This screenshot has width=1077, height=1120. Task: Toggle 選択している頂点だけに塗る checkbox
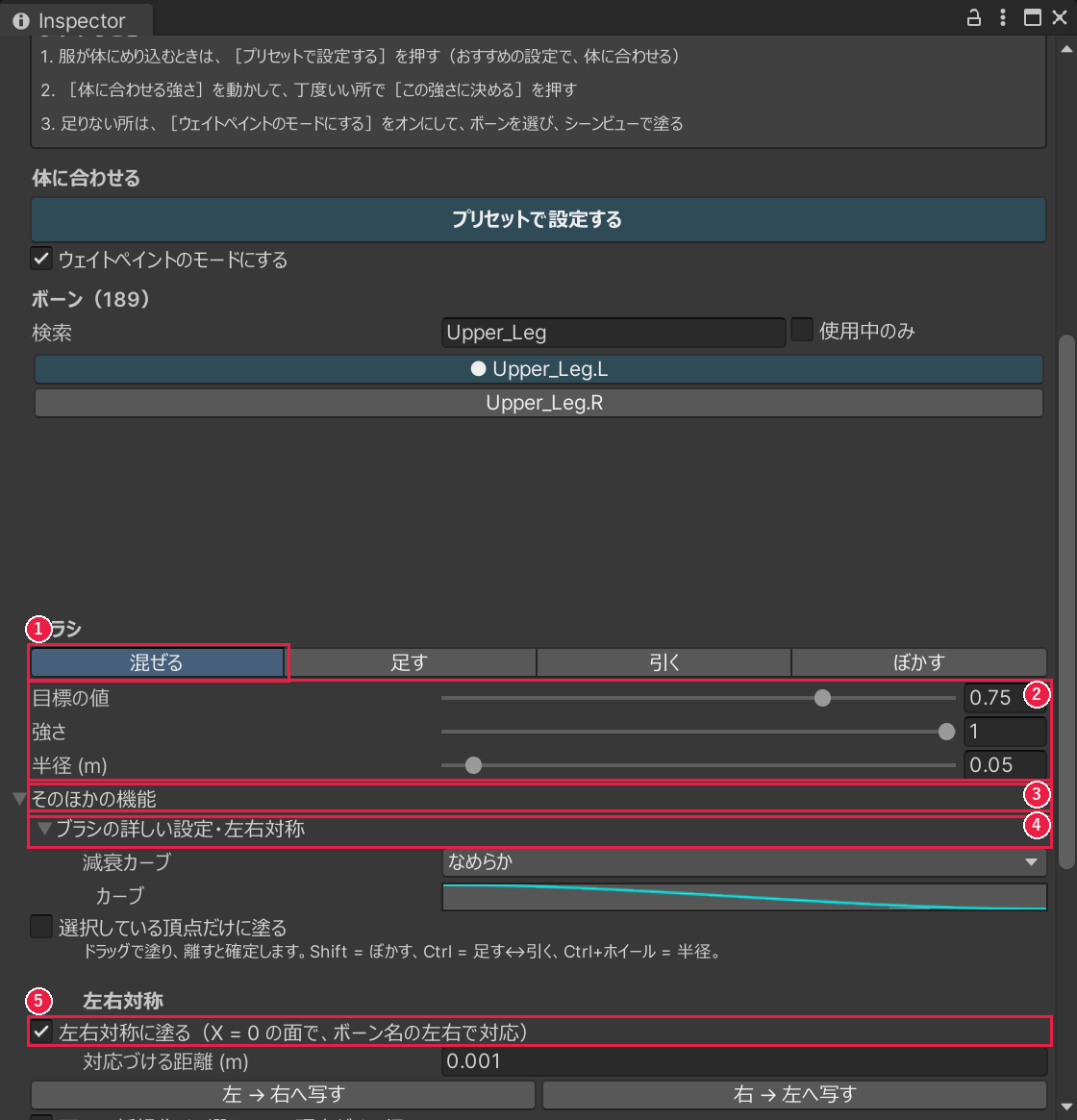tap(41, 927)
